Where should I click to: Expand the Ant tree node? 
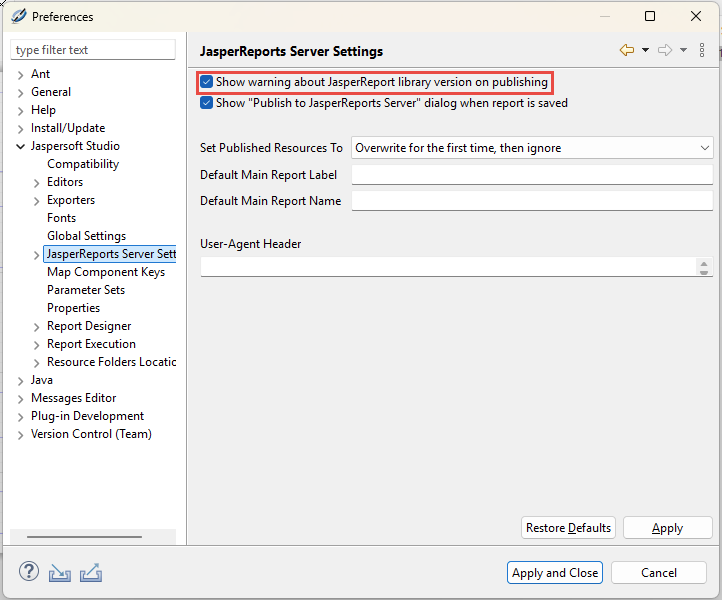(20, 75)
